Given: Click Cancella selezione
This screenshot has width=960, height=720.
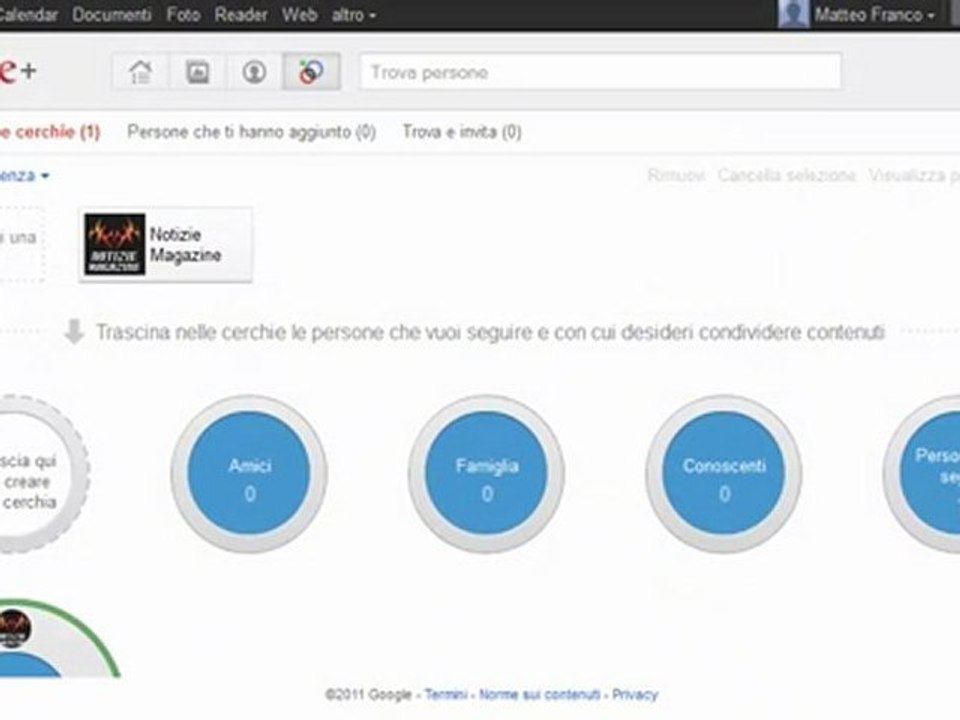Looking at the screenshot, I should pos(786,176).
